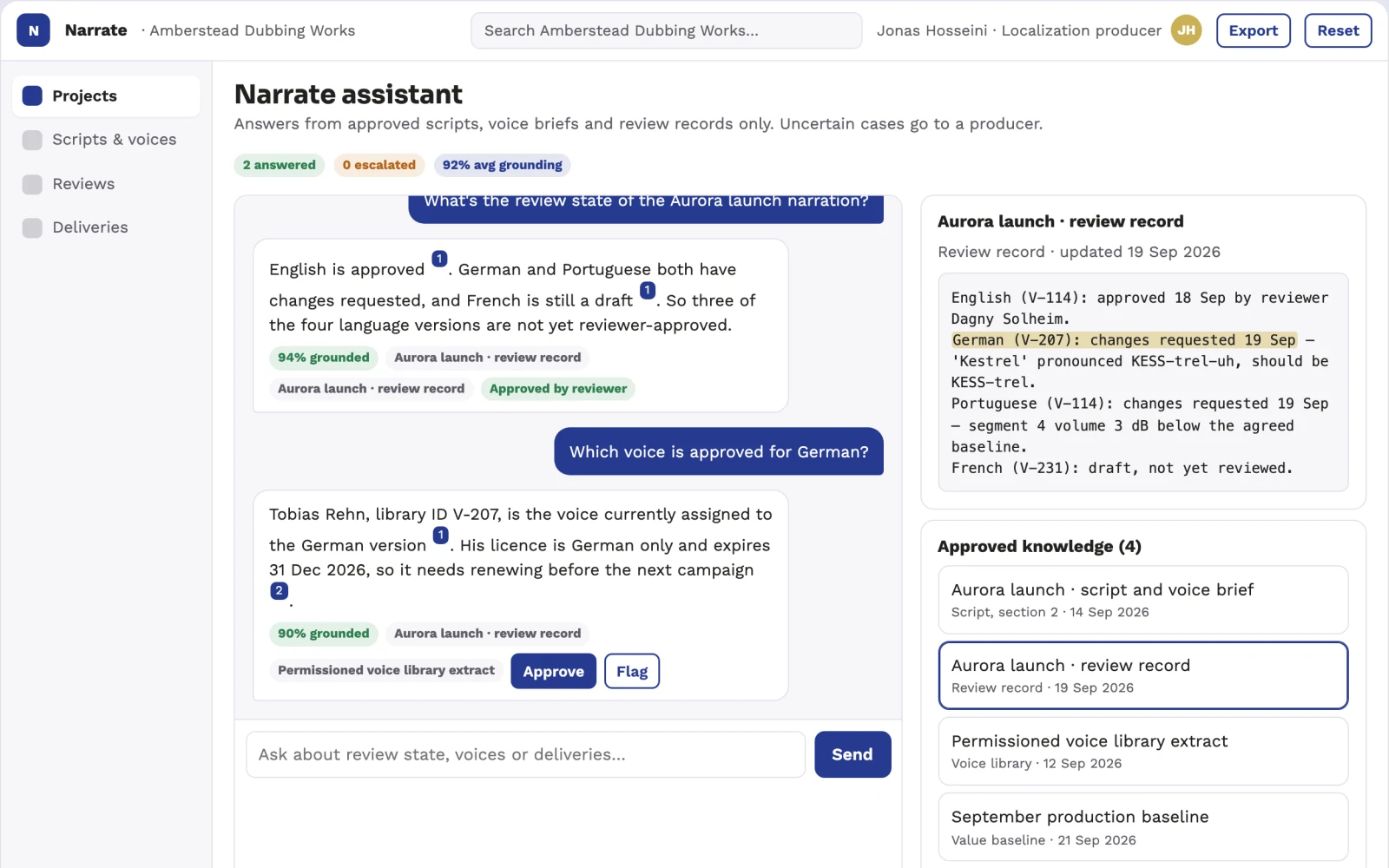The width and height of the screenshot is (1389, 868).
Task: Click "French (V-231): draft, not yet reviewed." line
Action: coord(1122,468)
